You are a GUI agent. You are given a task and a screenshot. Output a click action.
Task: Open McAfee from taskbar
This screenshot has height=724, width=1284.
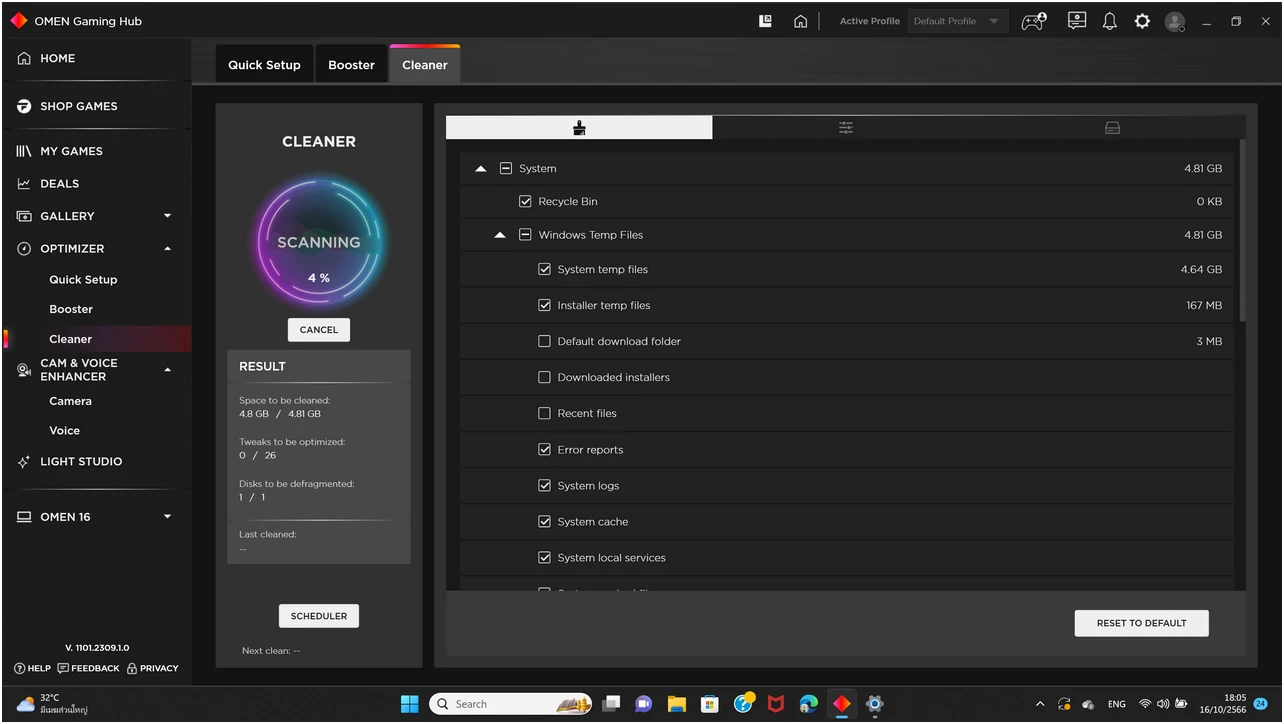775,704
